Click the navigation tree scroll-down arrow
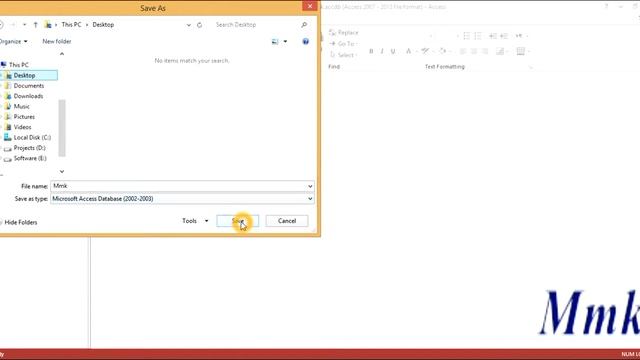The width and height of the screenshot is (640, 360). [62, 171]
